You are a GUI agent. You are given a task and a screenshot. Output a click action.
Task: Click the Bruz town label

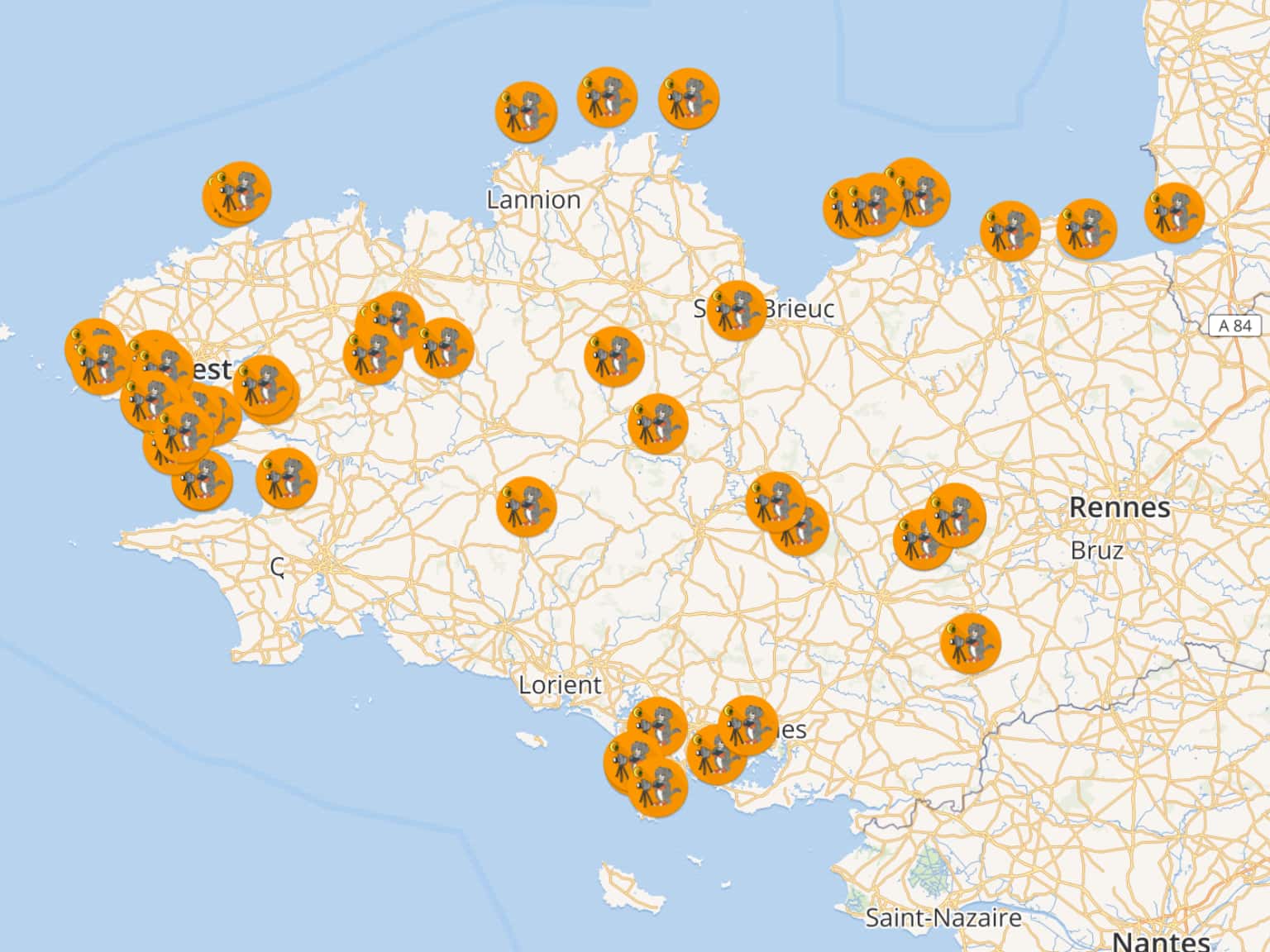click(x=1096, y=550)
